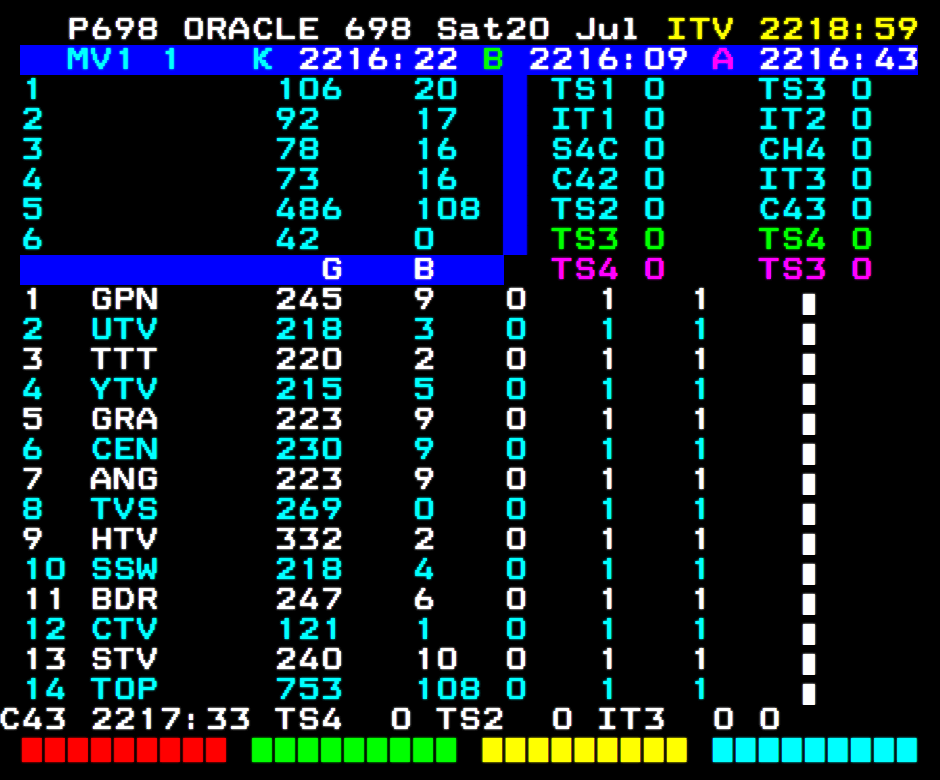940x780 pixels.
Task: Select the magenta TS4 0 entry
Action: tap(608, 269)
